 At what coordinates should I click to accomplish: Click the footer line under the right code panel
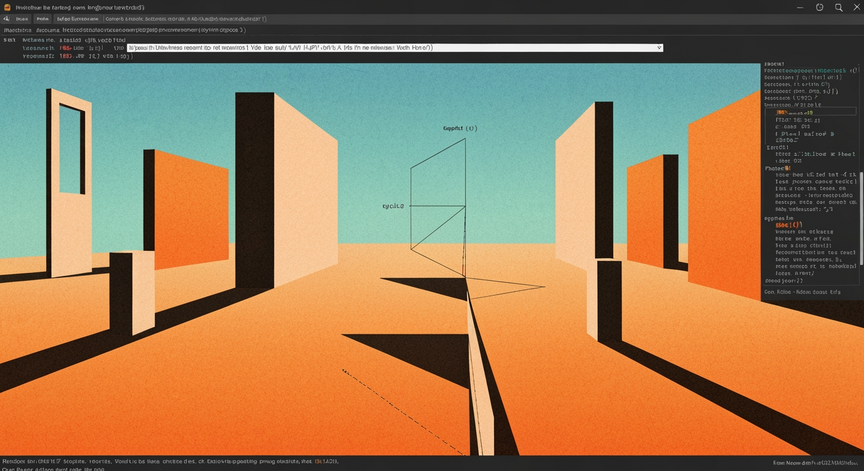802,292
